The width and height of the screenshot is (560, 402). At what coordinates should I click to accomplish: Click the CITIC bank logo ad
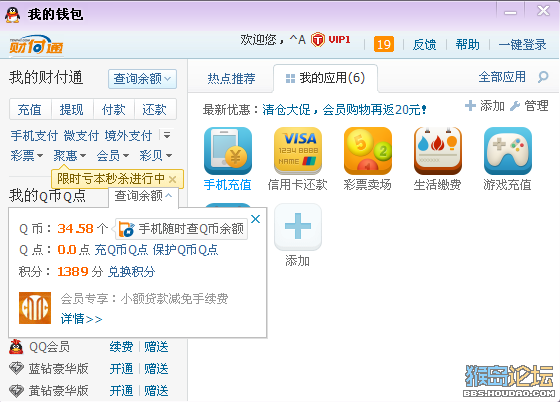point(35,308)
